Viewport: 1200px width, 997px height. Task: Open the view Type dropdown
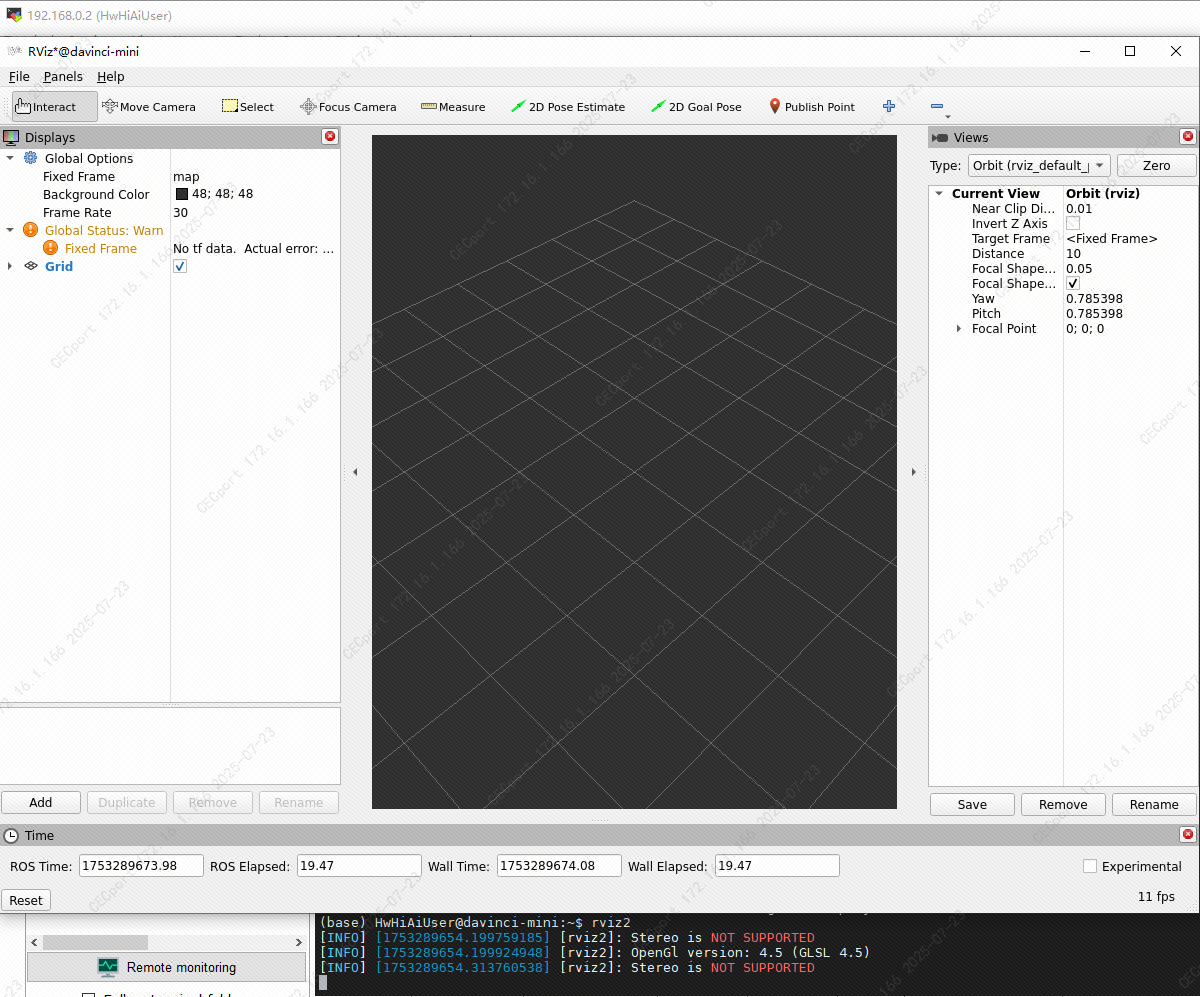point(1039,165)
